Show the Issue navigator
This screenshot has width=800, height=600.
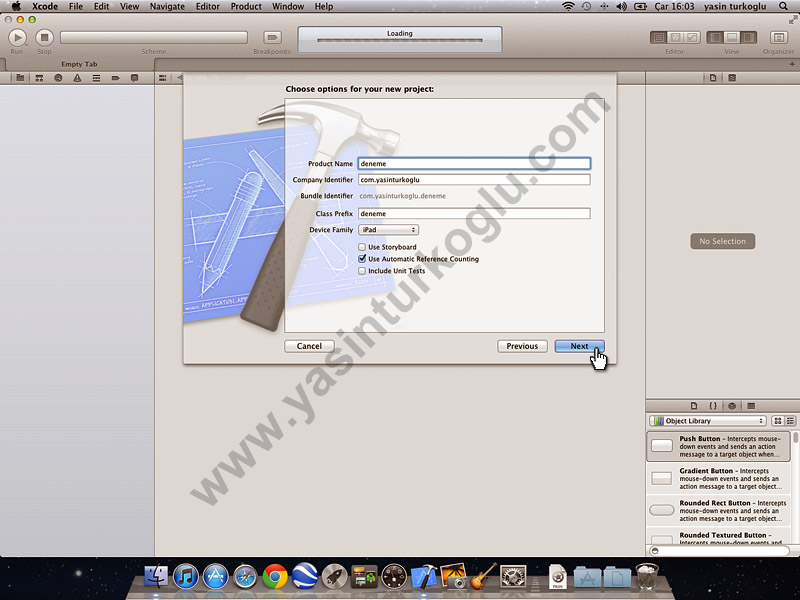pos(77,78)
